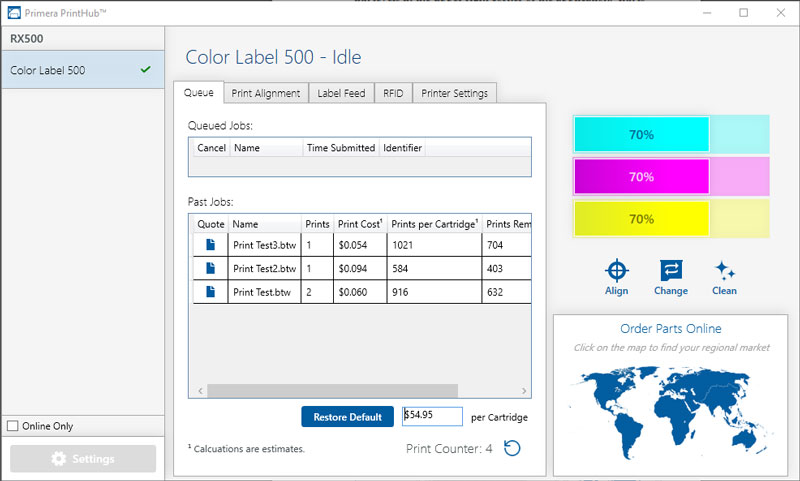This screenshot has width=800, height=481.
Task: Click the Primera PrintHub app icon
Action: (x=14, y=13)
